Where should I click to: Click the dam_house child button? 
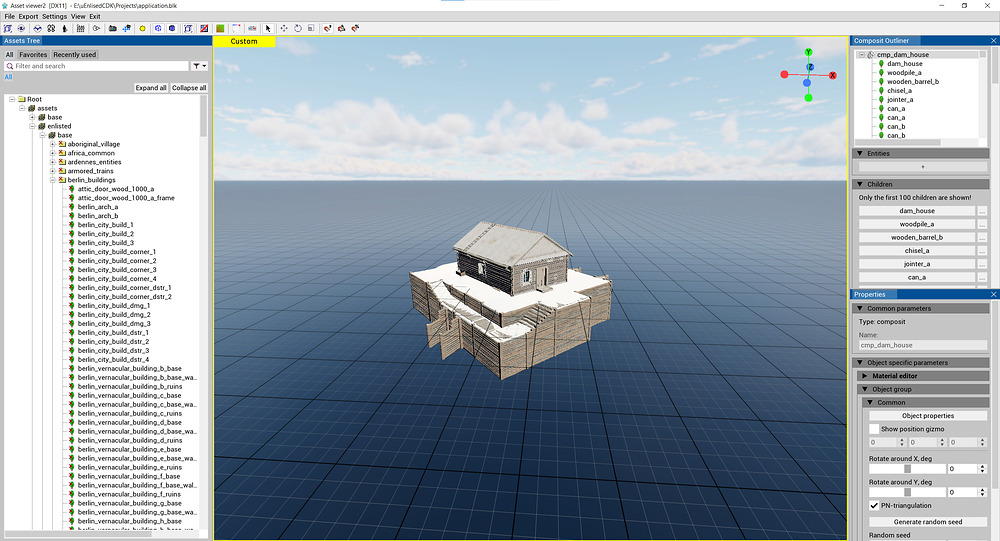916,211
